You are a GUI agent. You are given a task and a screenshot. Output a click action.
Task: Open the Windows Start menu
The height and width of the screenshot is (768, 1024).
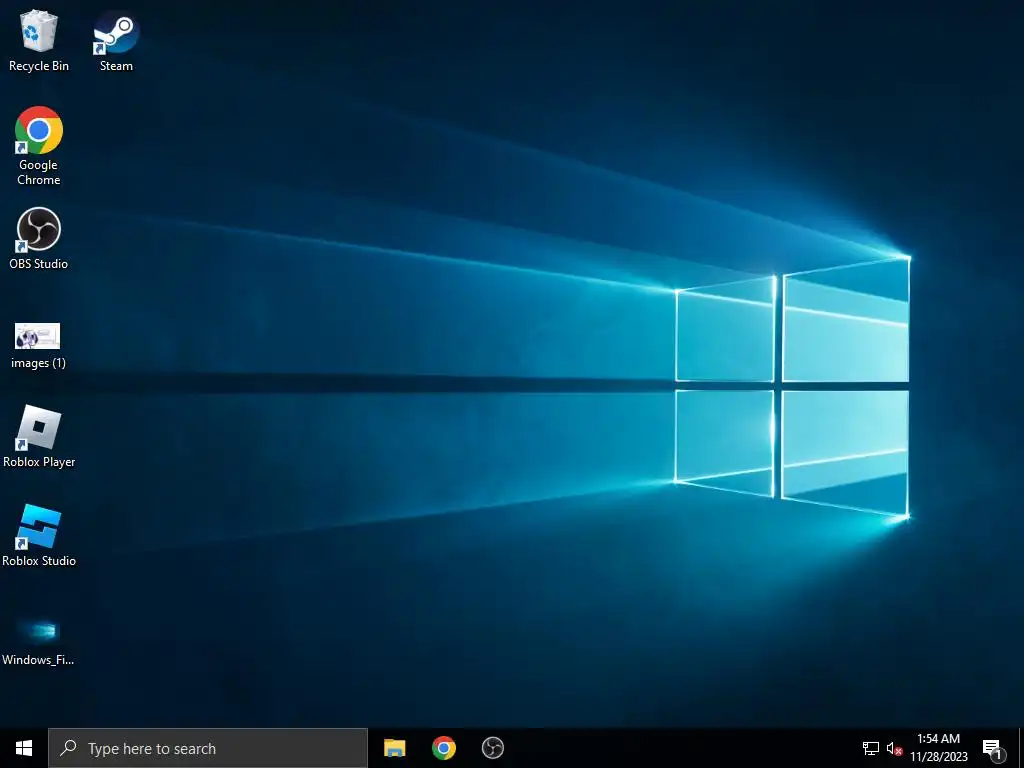point(24,748)
